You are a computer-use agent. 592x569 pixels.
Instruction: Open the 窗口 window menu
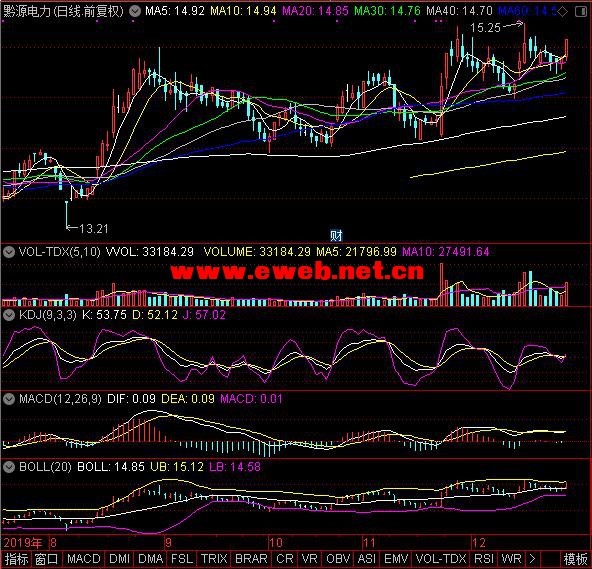(46, 559)
